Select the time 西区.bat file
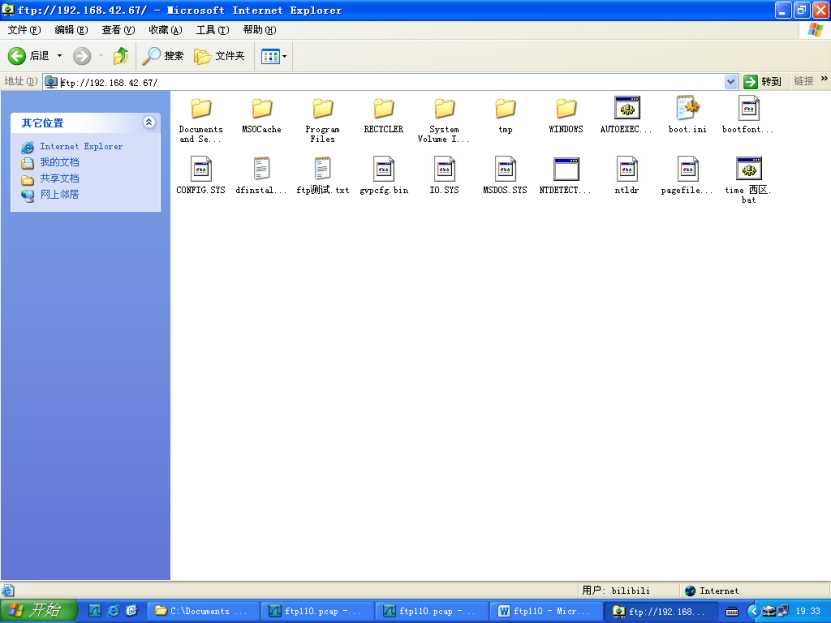Screen dimensions: 831x623 pos(748,181)
